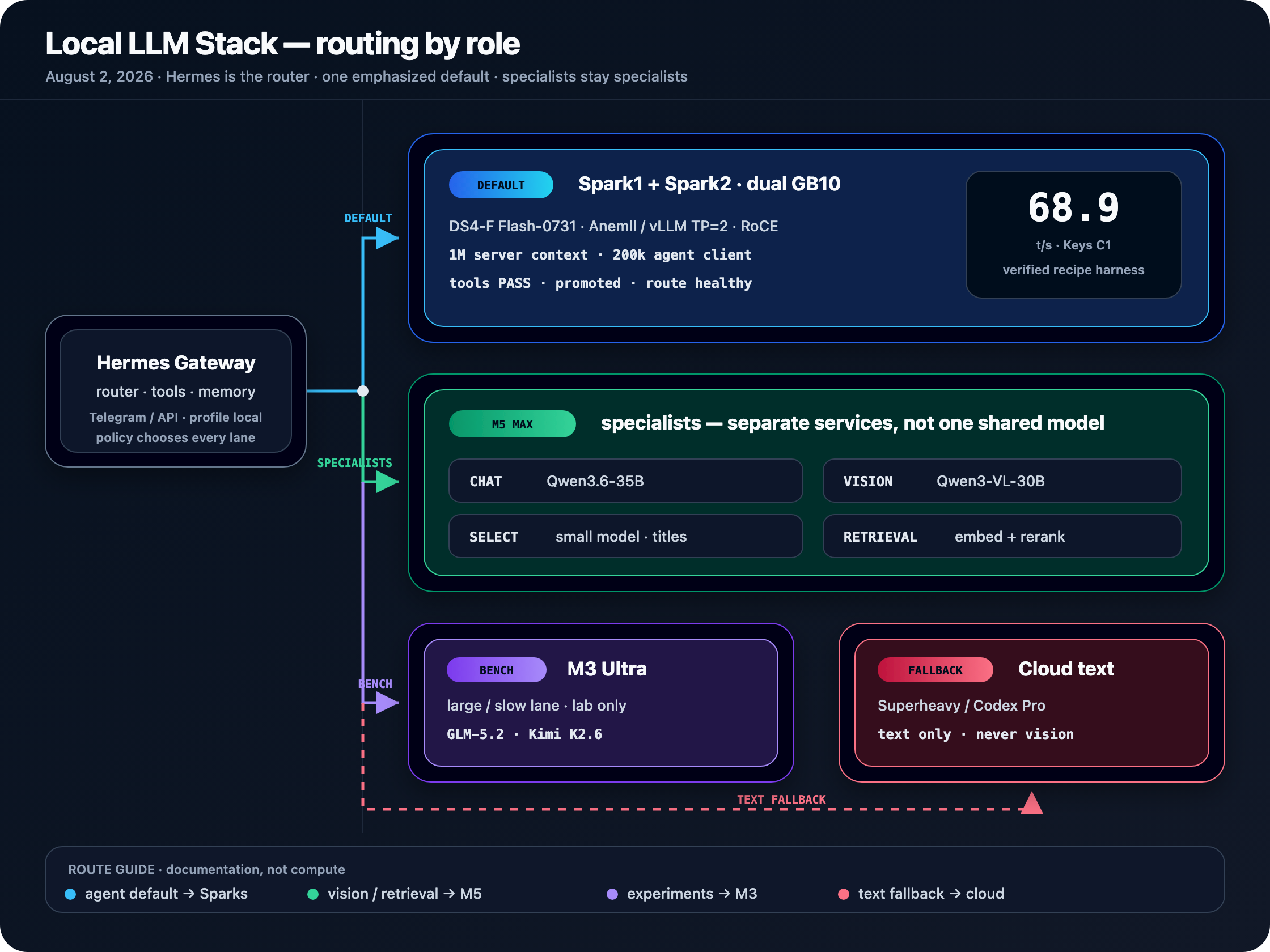Click the 'Spark1 + Spark2 · dual GB10' title
1270x952 pixels.
tap(709, 184)
